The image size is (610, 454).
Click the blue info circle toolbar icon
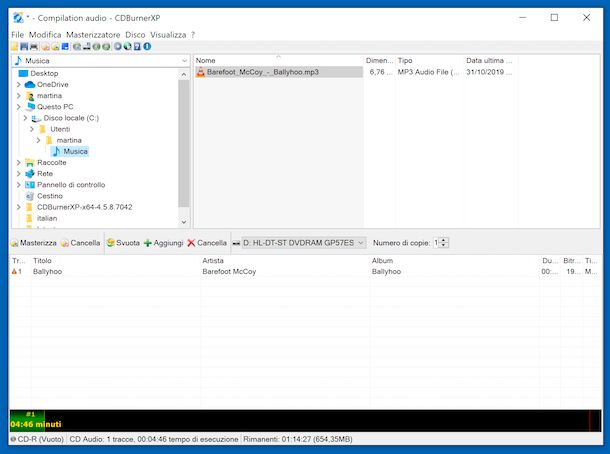[x=147, y=47]
